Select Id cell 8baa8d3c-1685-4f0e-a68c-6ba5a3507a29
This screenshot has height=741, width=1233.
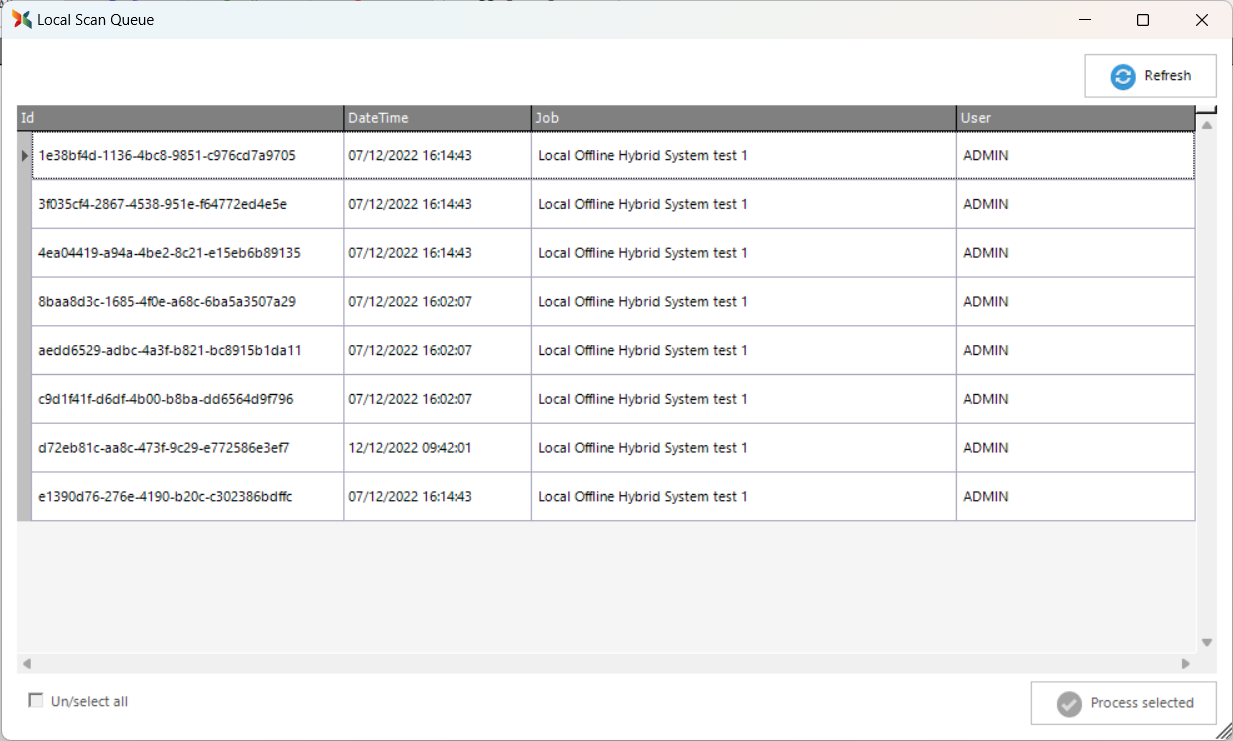coord(167,302)
